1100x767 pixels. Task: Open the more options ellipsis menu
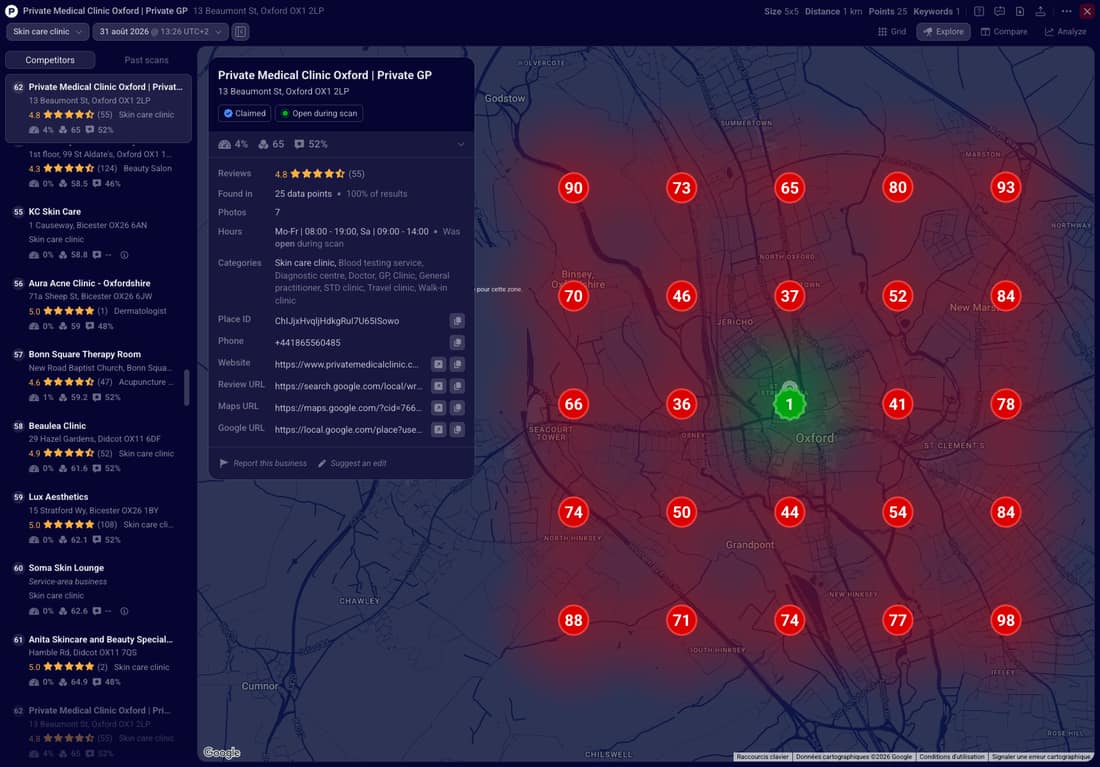[1066, 11]
